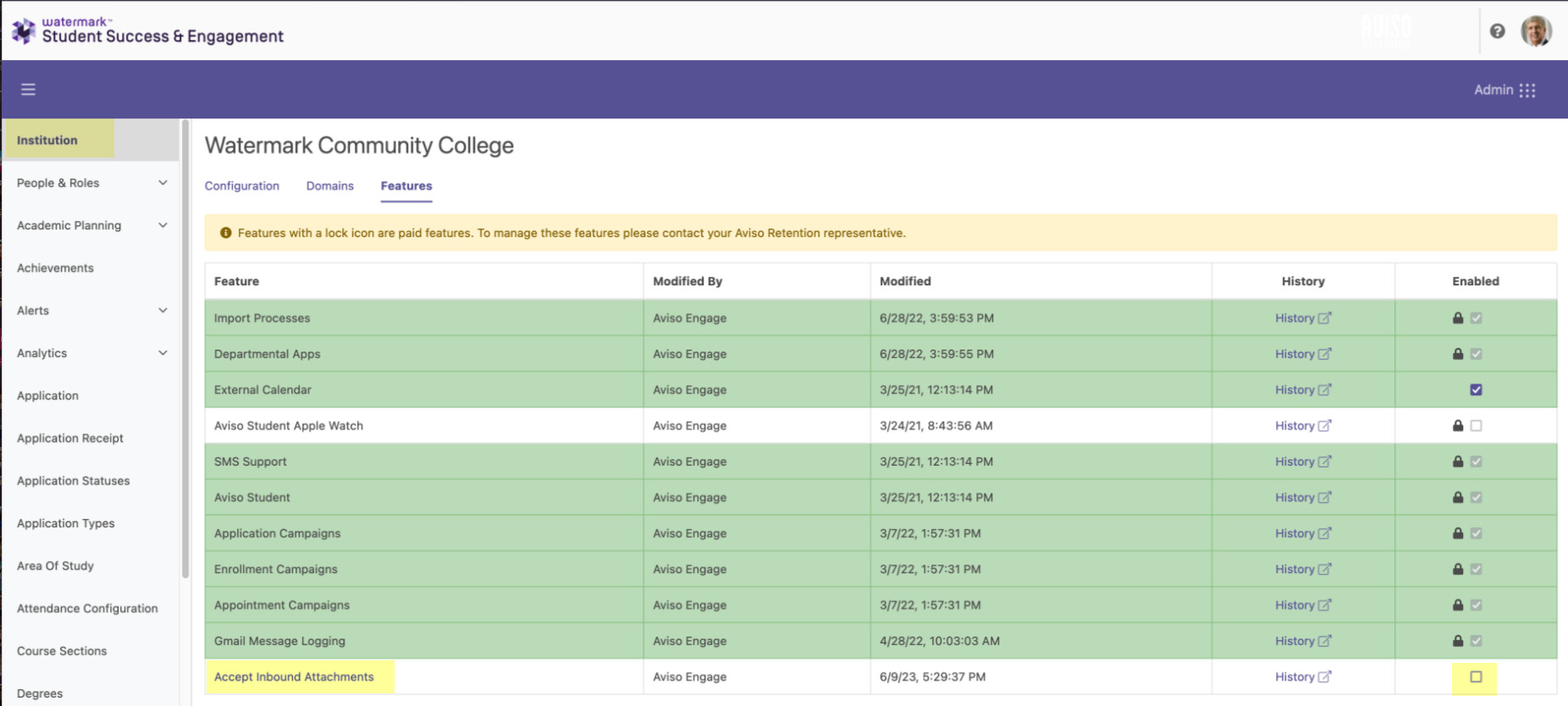Click lock icon in Import Processes row
Image resolution: width=1568 pixels, height=706 pixels.
point(1458,318)
